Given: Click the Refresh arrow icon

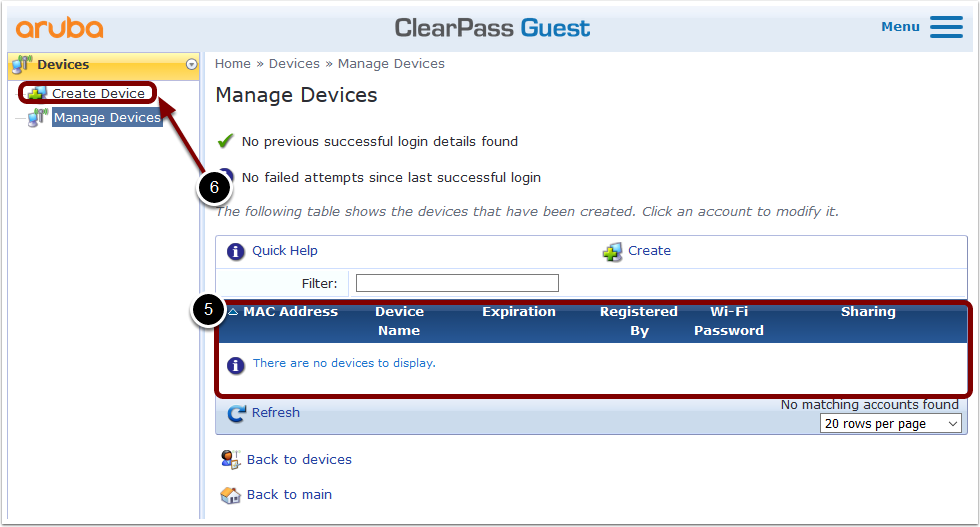Looking at the screenshot, I should (236, 413).
